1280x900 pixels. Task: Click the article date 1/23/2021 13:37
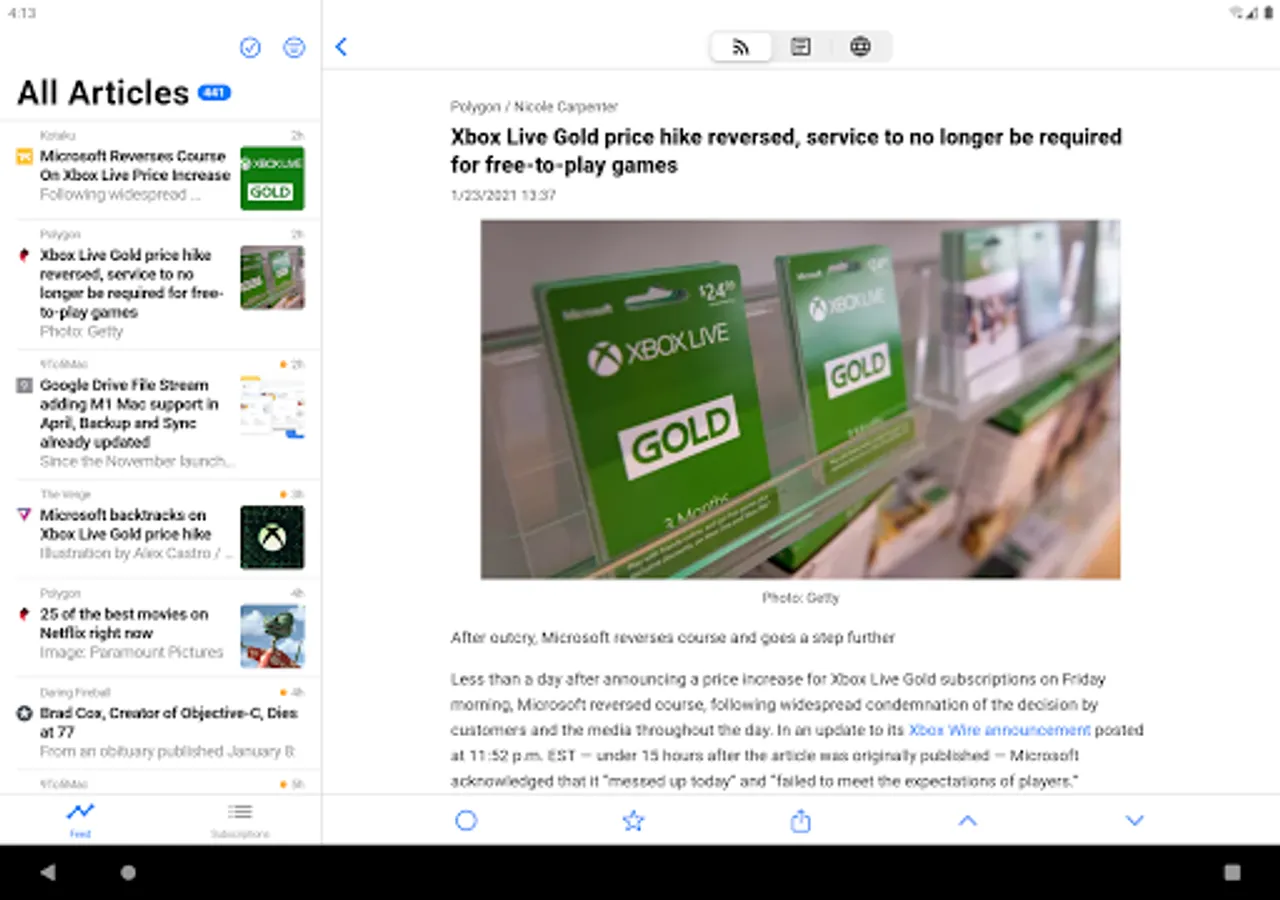(x=503, y=195)
